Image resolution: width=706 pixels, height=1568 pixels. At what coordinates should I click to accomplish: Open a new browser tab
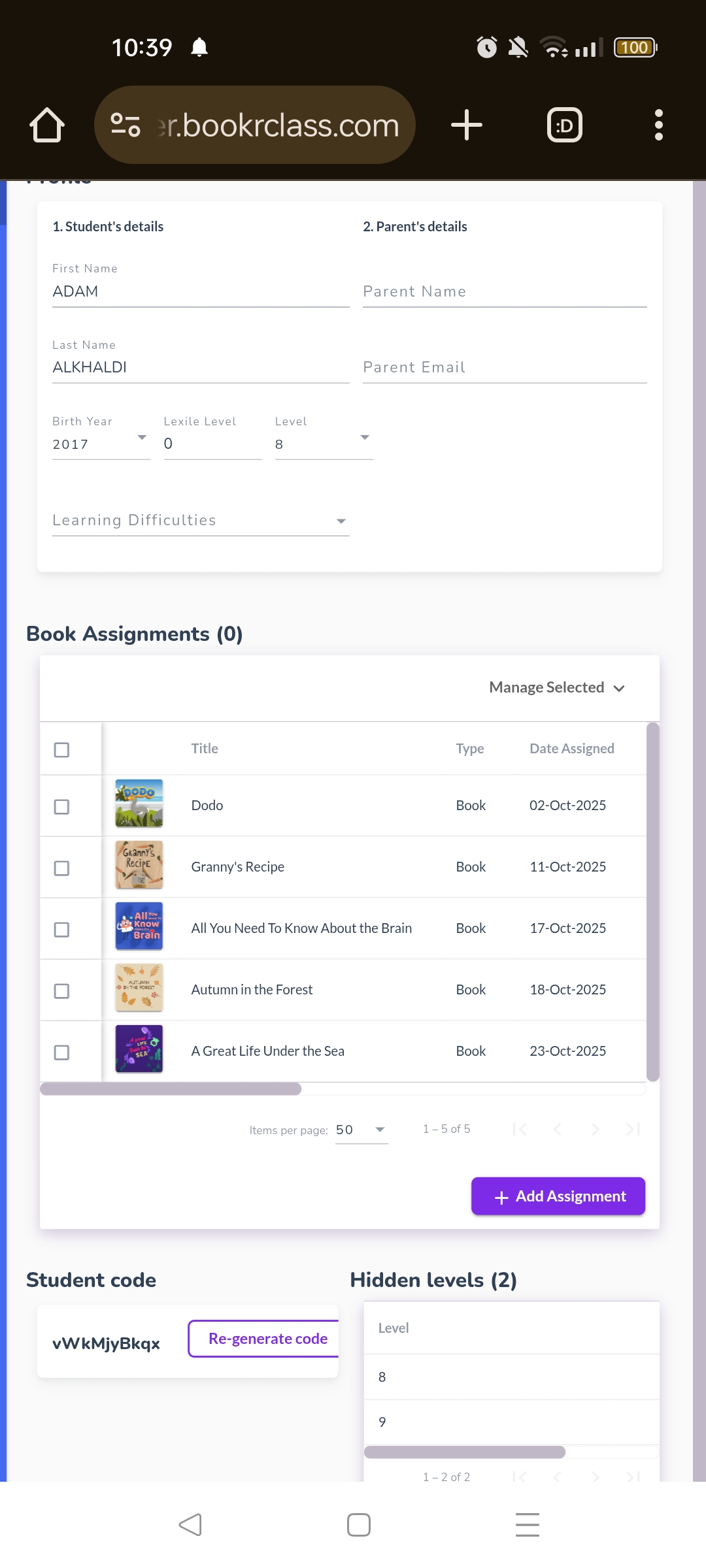467,125
